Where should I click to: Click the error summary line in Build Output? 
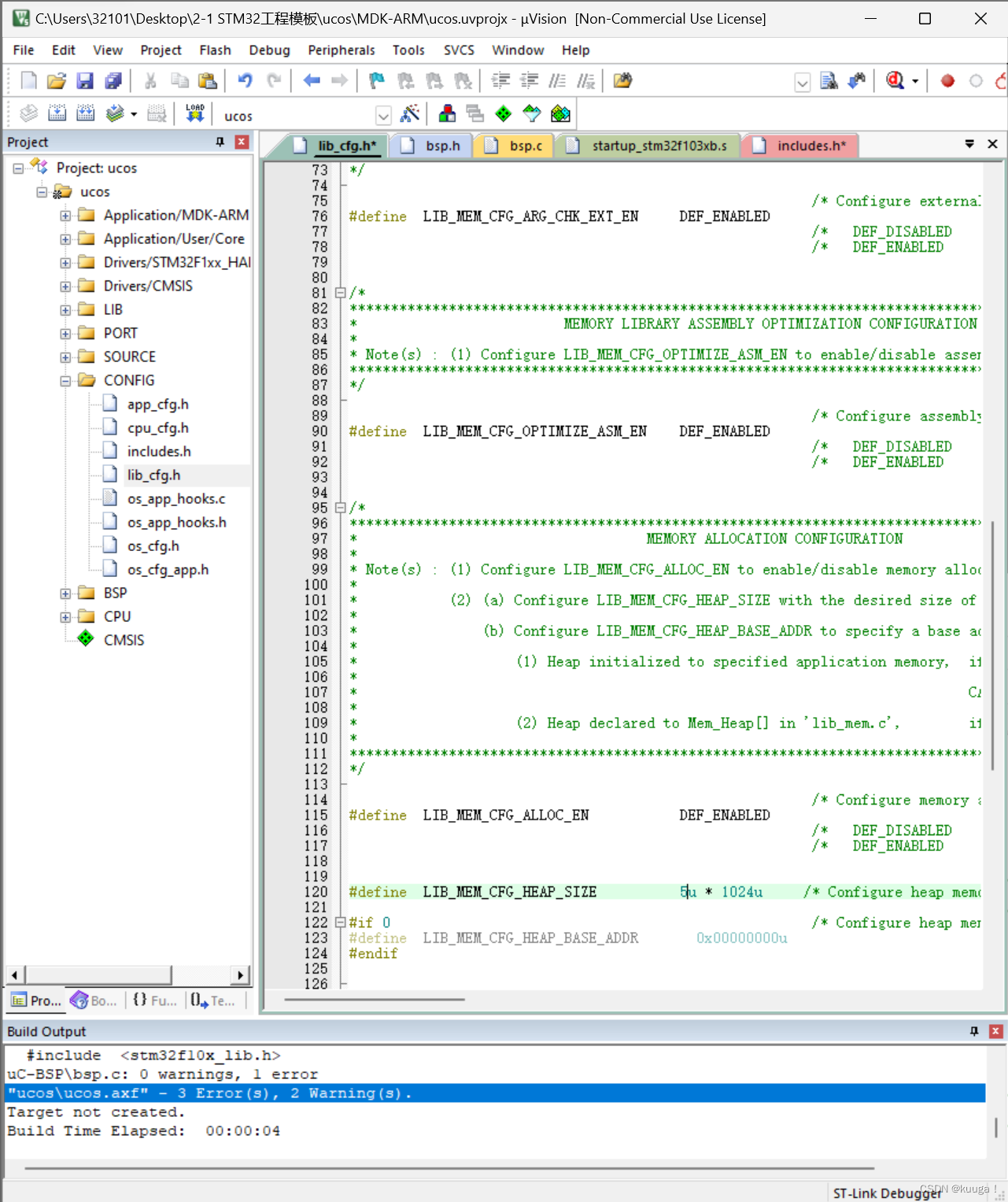[x=496, y=1093]
